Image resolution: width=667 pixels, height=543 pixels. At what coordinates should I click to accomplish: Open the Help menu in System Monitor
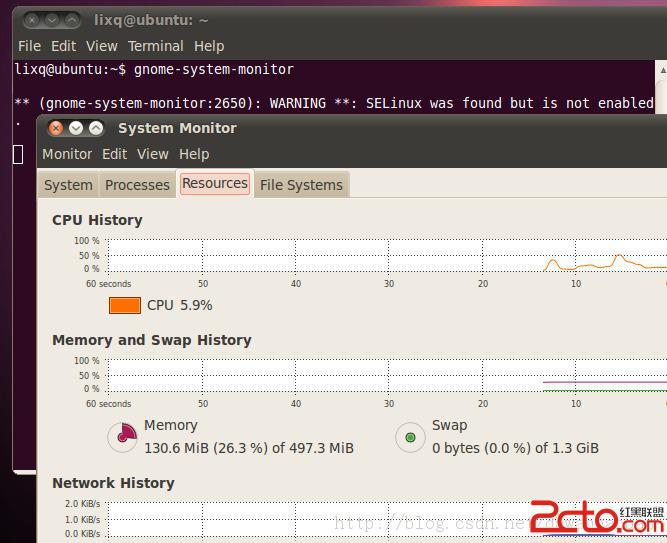click(194, 154)
